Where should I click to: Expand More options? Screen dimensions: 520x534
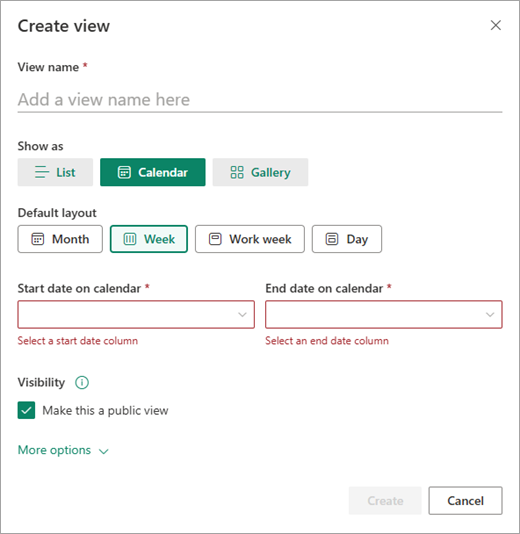[x=63, y=450]
